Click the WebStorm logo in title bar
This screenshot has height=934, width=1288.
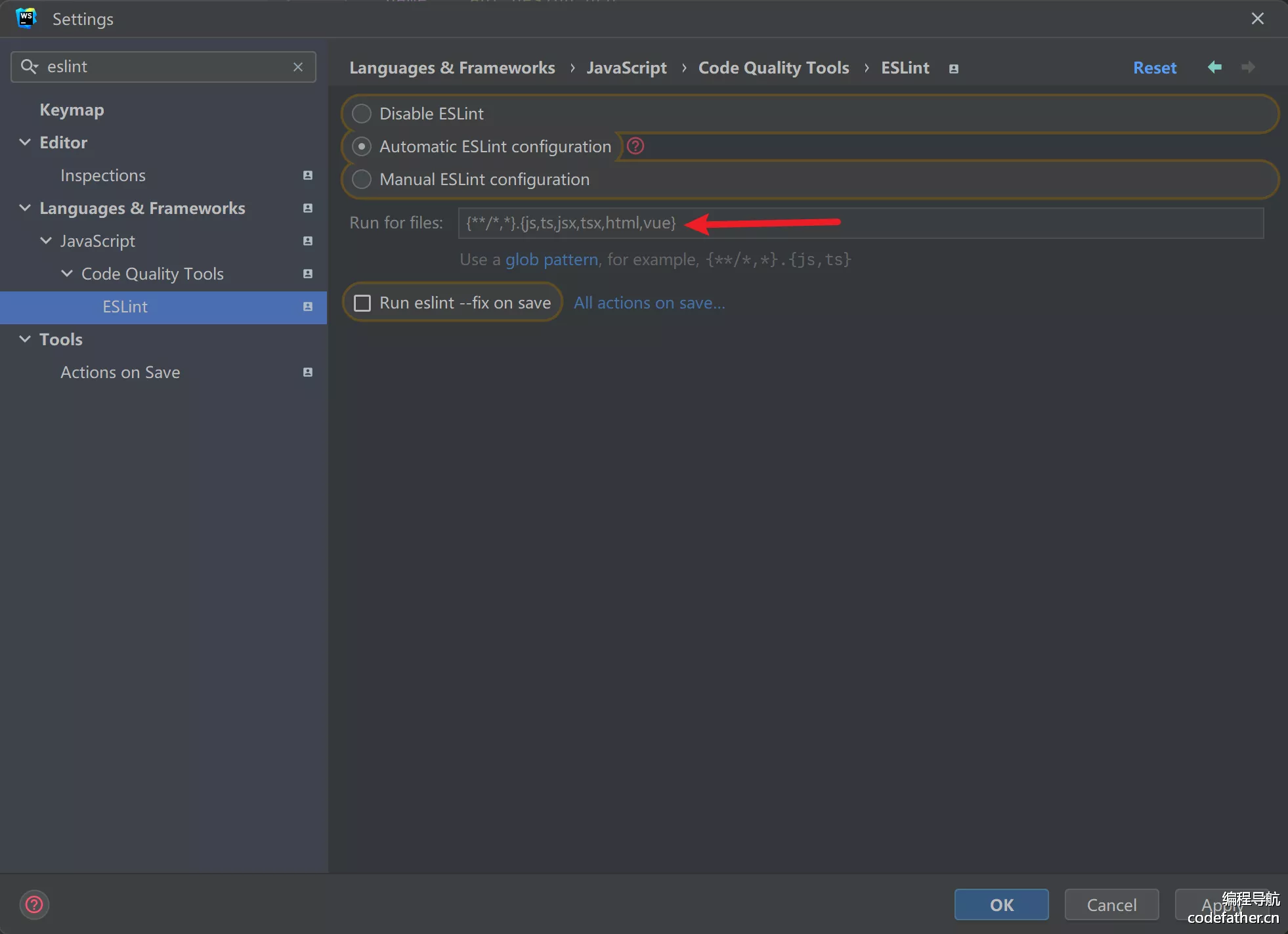(x=26, y=18)
